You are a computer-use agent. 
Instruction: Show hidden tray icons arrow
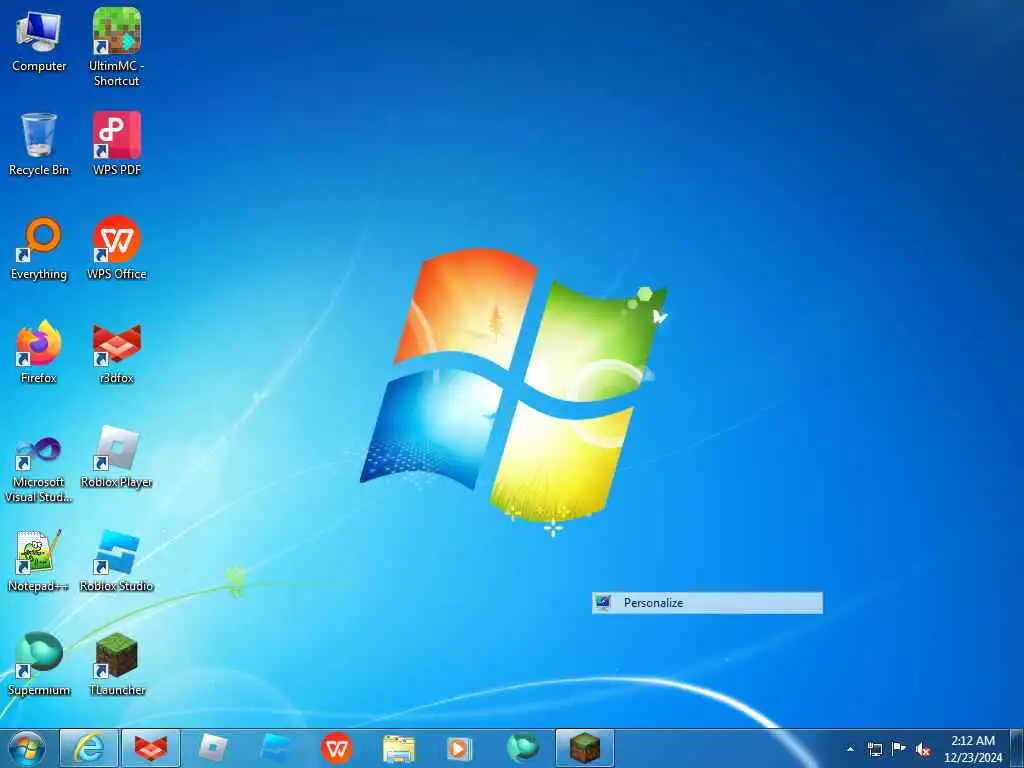point(850,749)
